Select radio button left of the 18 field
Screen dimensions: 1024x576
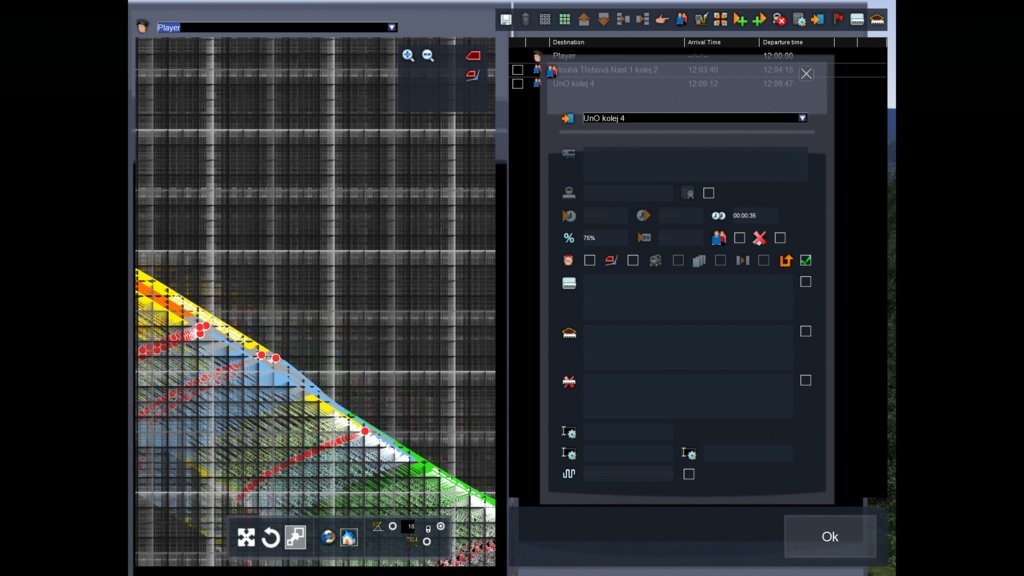pos(392,526)
